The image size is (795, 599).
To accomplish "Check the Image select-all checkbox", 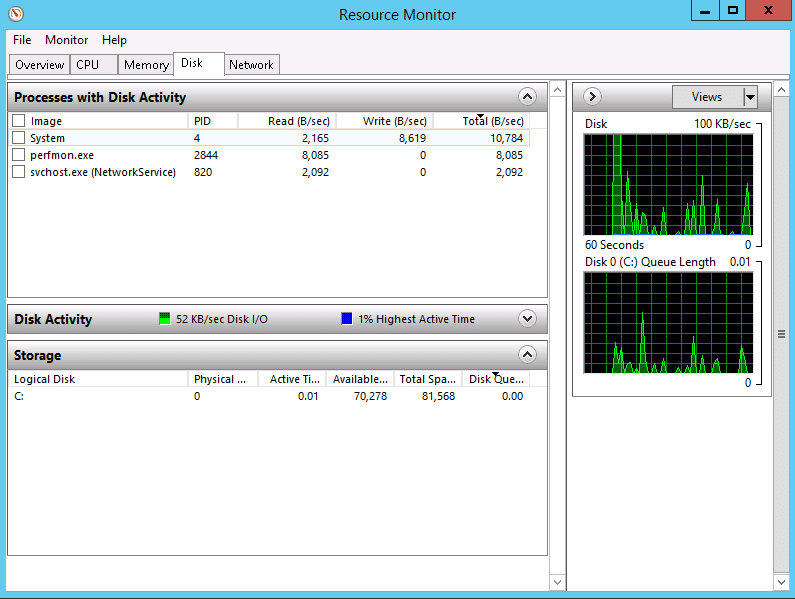I will 19,121.
